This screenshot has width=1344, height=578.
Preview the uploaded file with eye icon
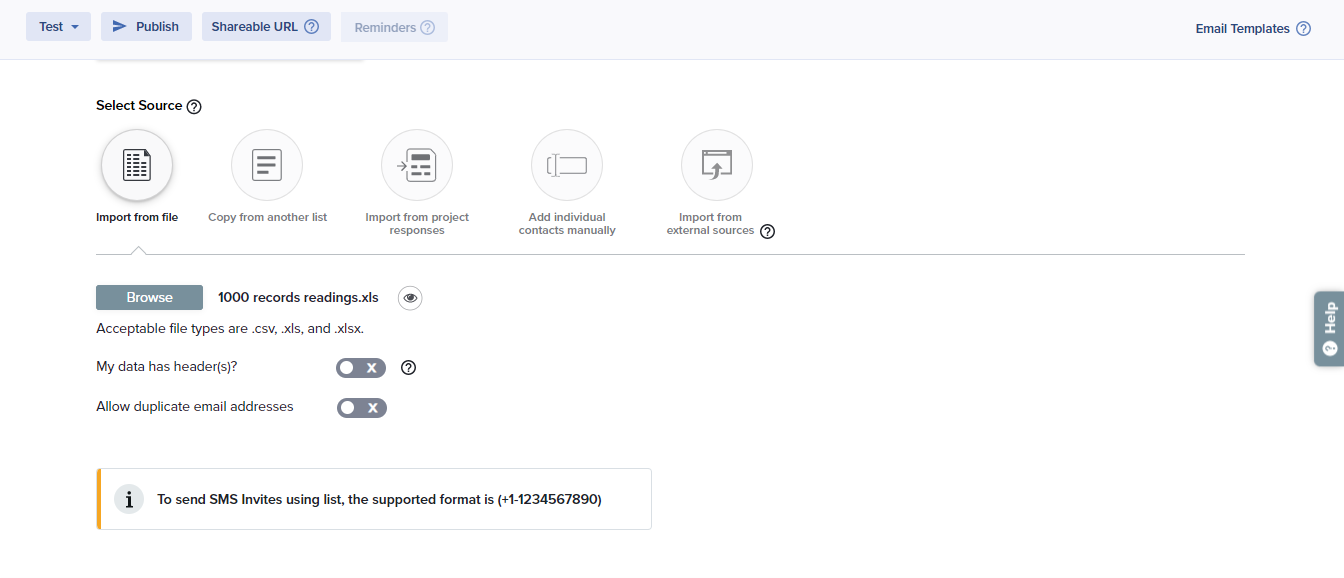pyautogui.click(x=410, y=298)
